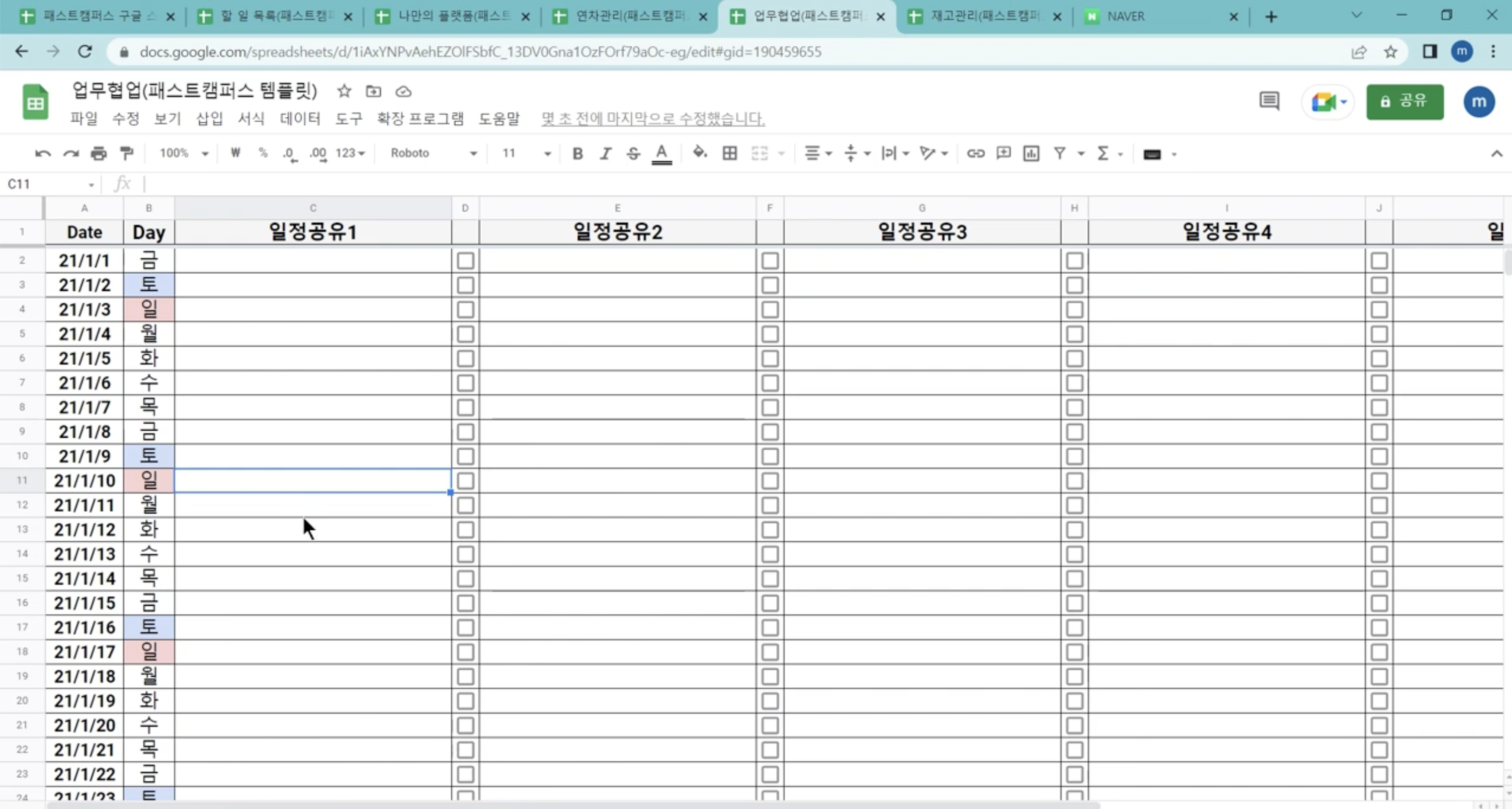1512x809 pixels.
Task: Check the box beside 21/1/1 in column D
Action: coord(465,261)
